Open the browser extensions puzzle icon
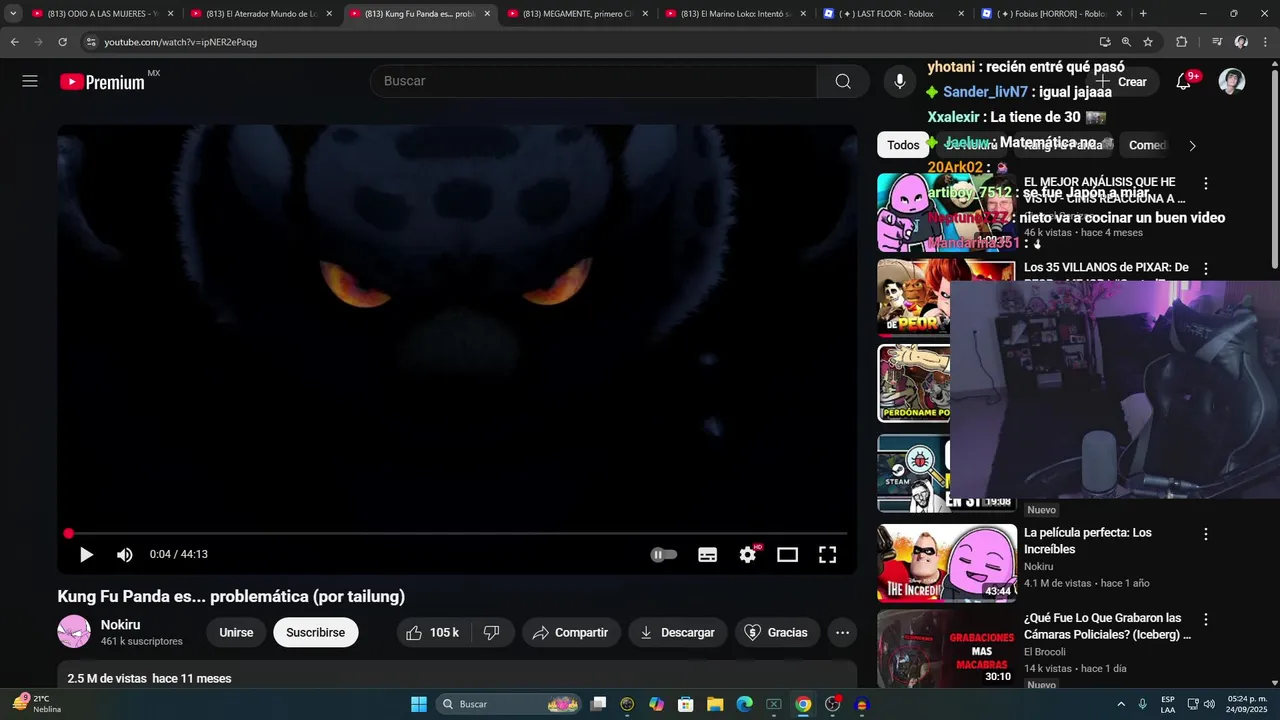The image size is (1280, 720). pos(1181,42)
